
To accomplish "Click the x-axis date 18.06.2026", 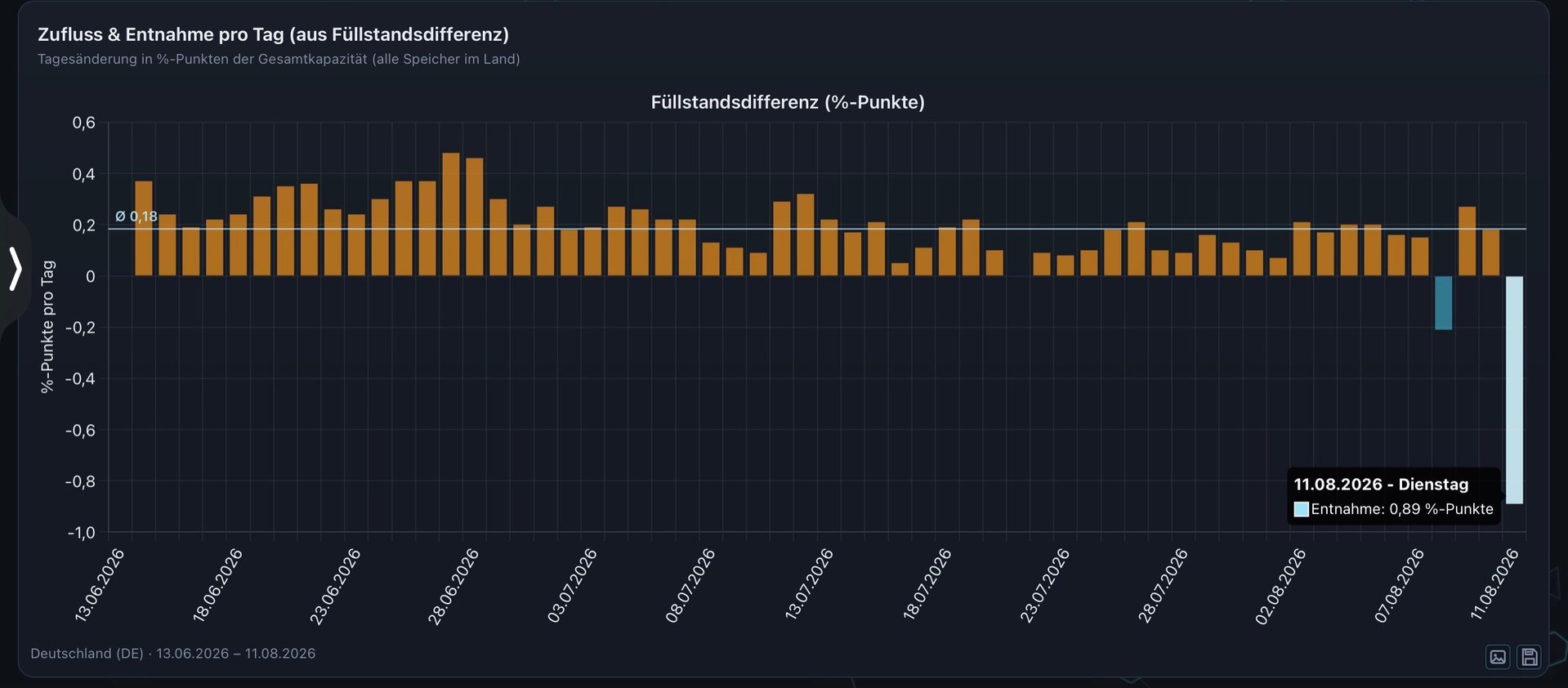I will point(217,585).
